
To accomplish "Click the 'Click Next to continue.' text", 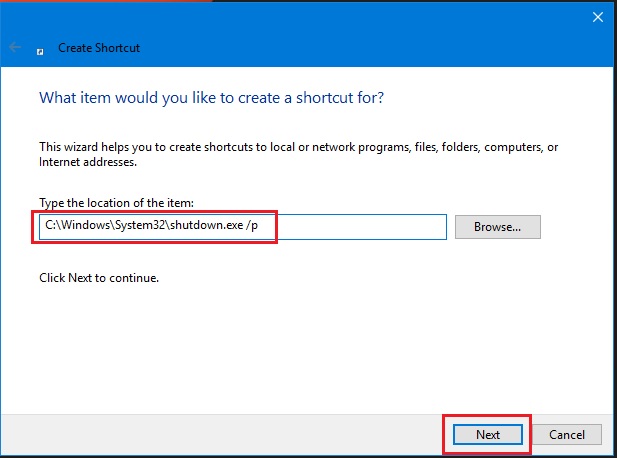I will (x=99, y=277).
